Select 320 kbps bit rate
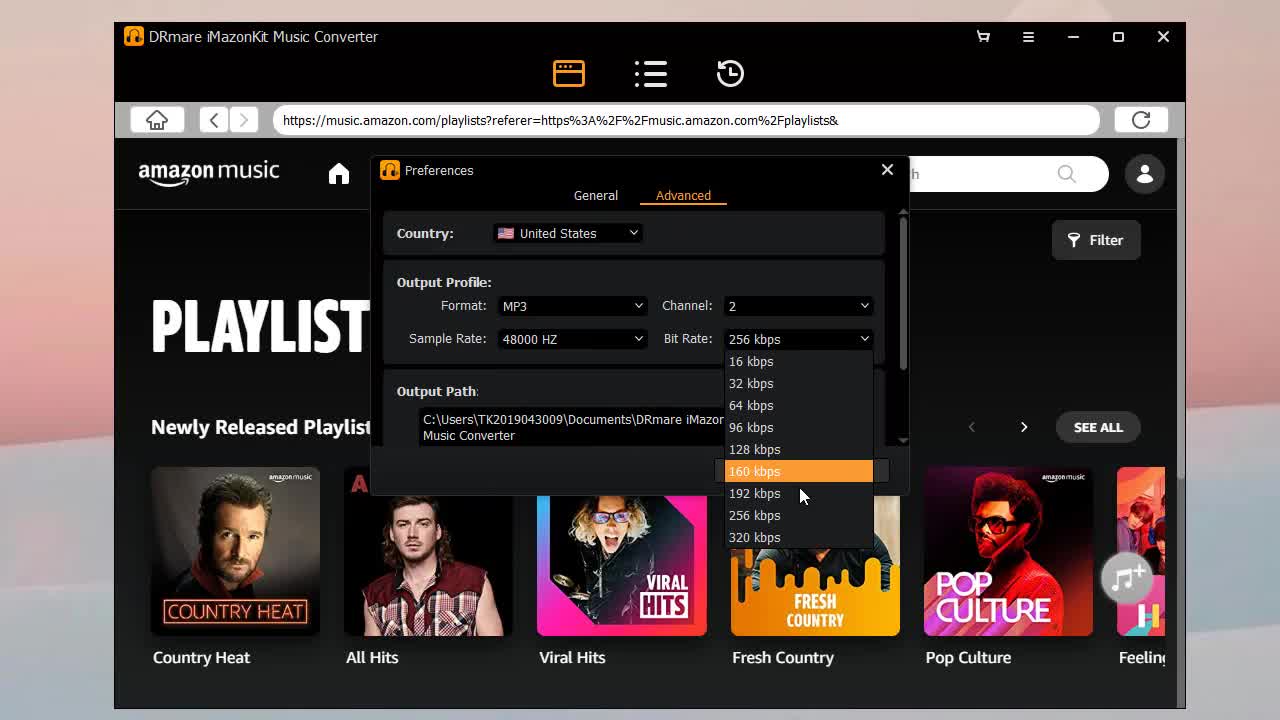The height and width of the screenshot is (720, 1280). pos(798,538)
